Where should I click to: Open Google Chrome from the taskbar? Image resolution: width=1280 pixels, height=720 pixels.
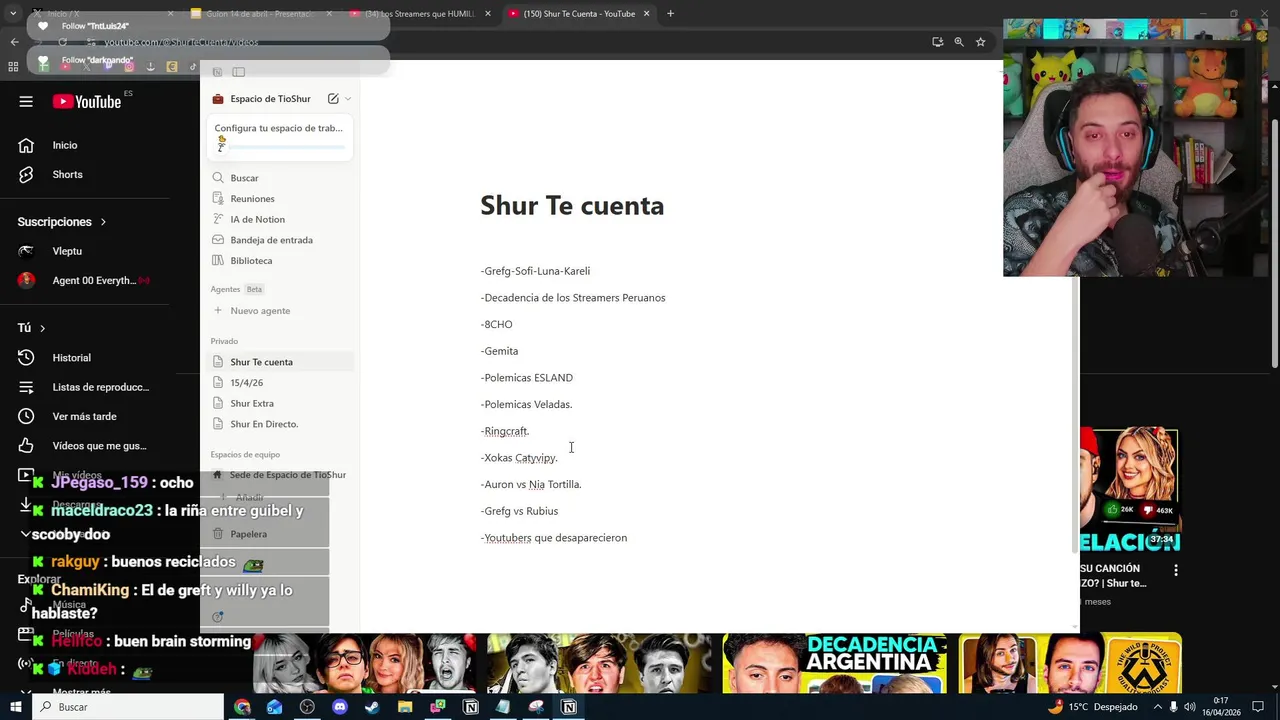pos(242,707)
